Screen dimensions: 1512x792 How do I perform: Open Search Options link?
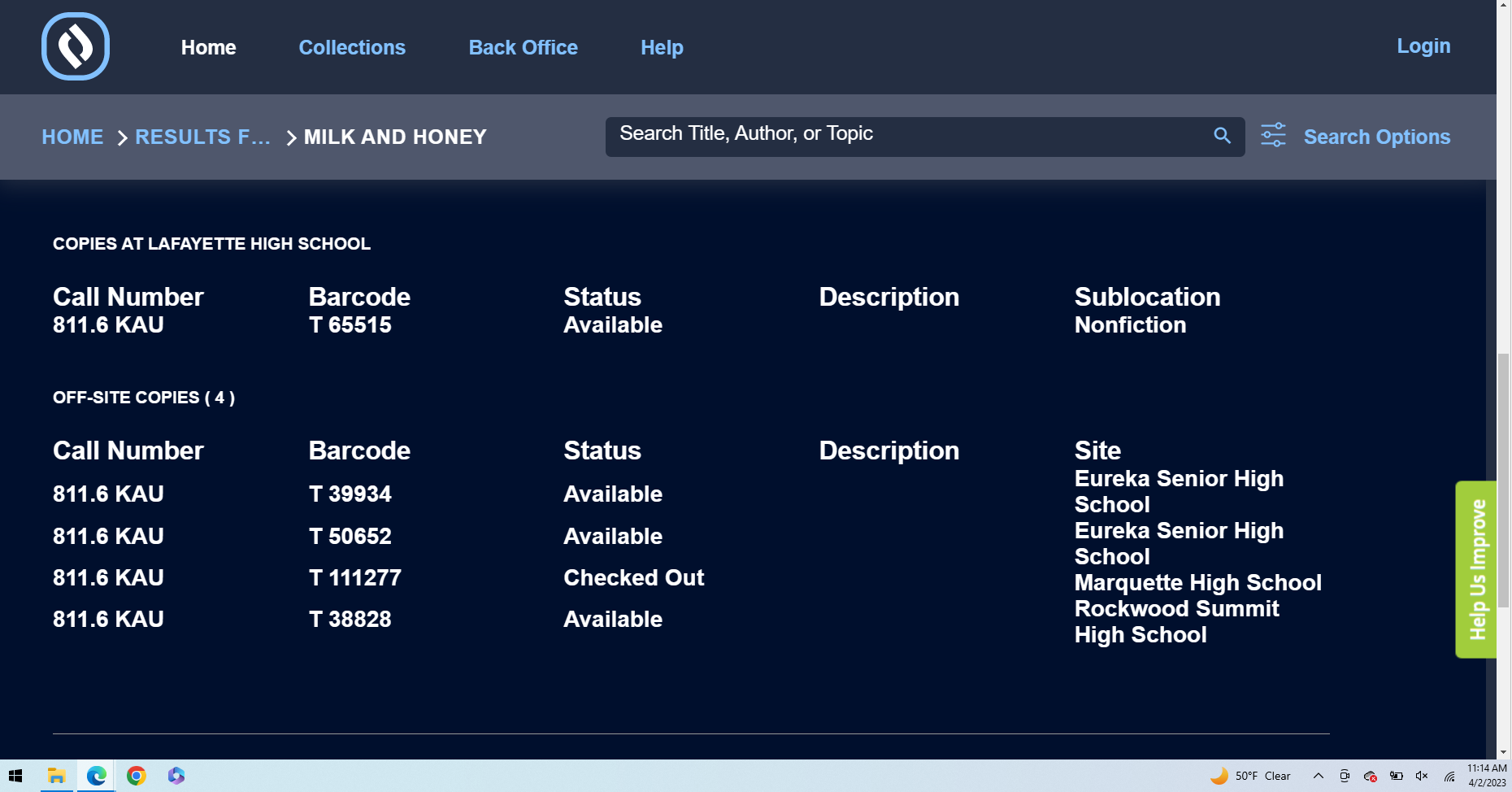pos(1377,137)
